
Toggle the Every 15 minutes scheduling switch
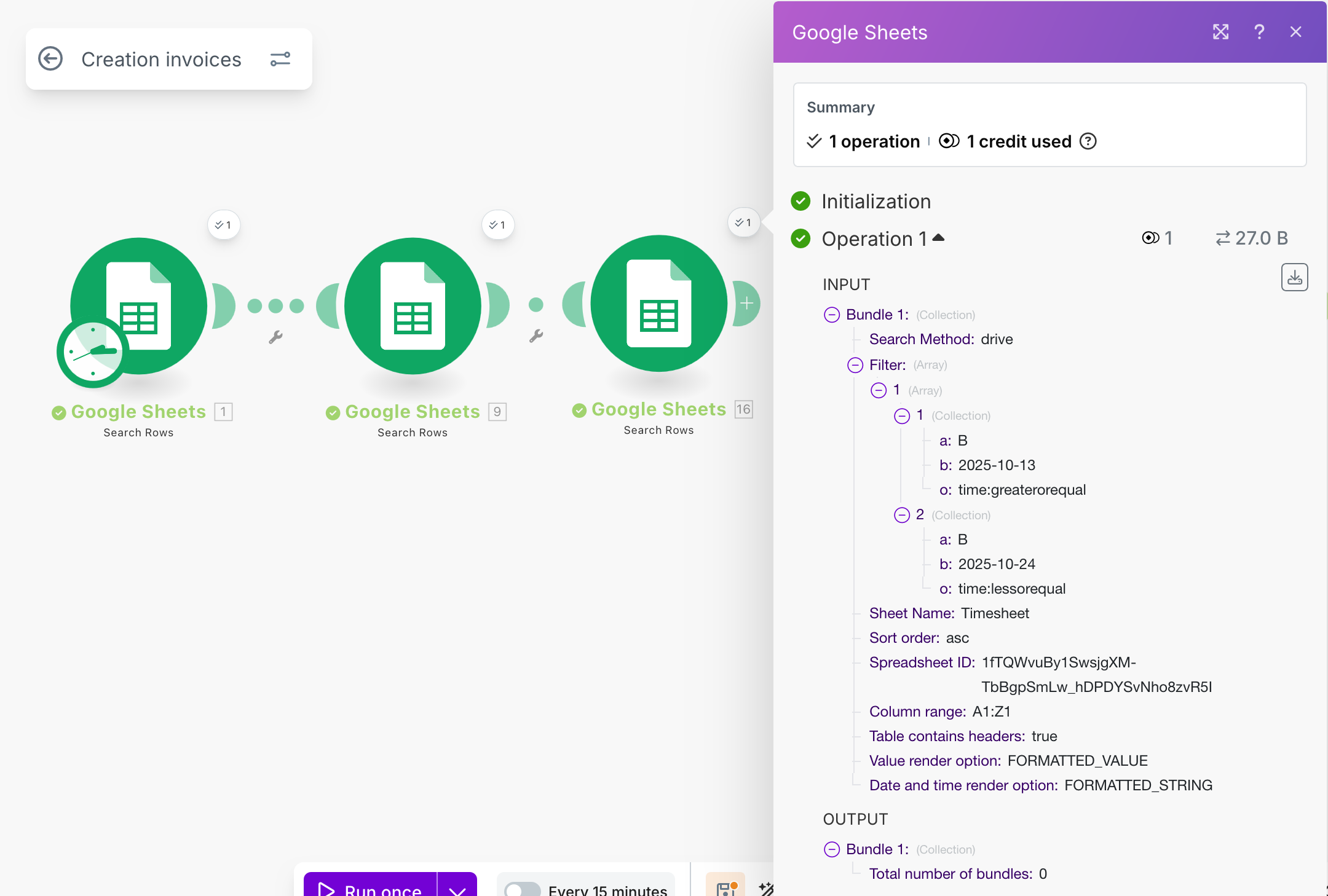pyautogui.click(x=521, y=889)
